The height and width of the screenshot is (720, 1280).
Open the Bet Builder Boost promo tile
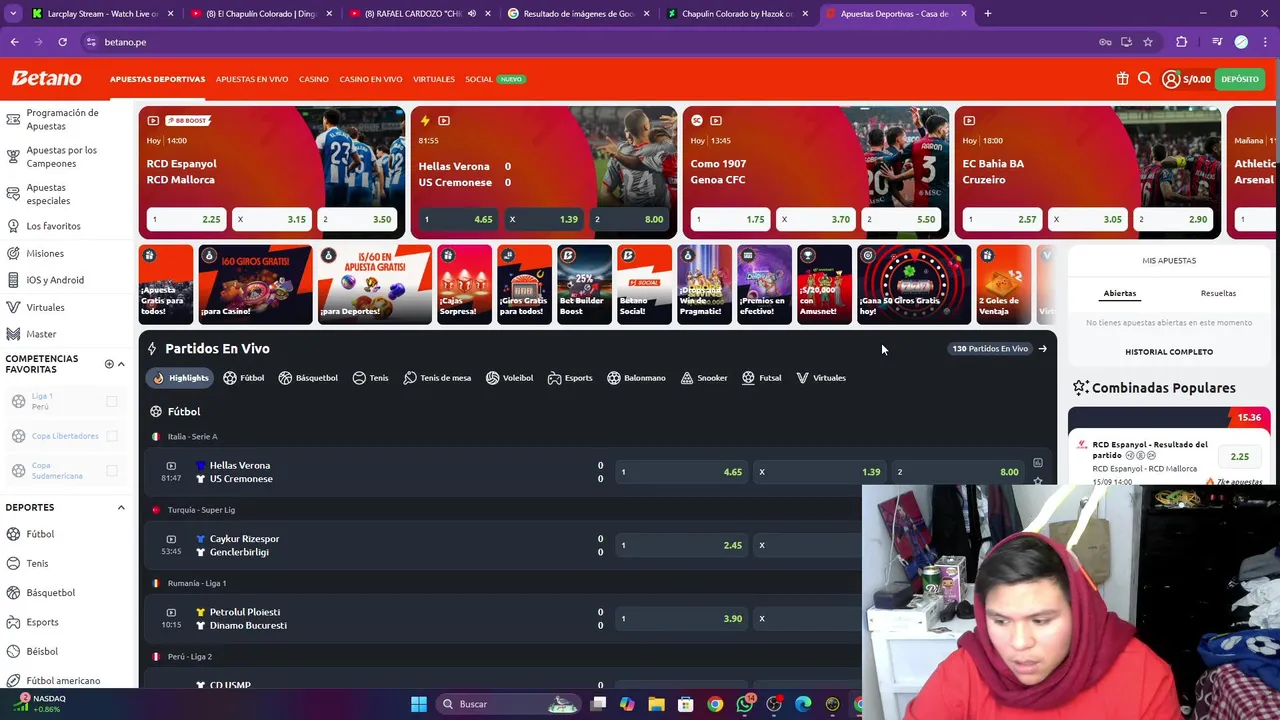coord(584,285)
